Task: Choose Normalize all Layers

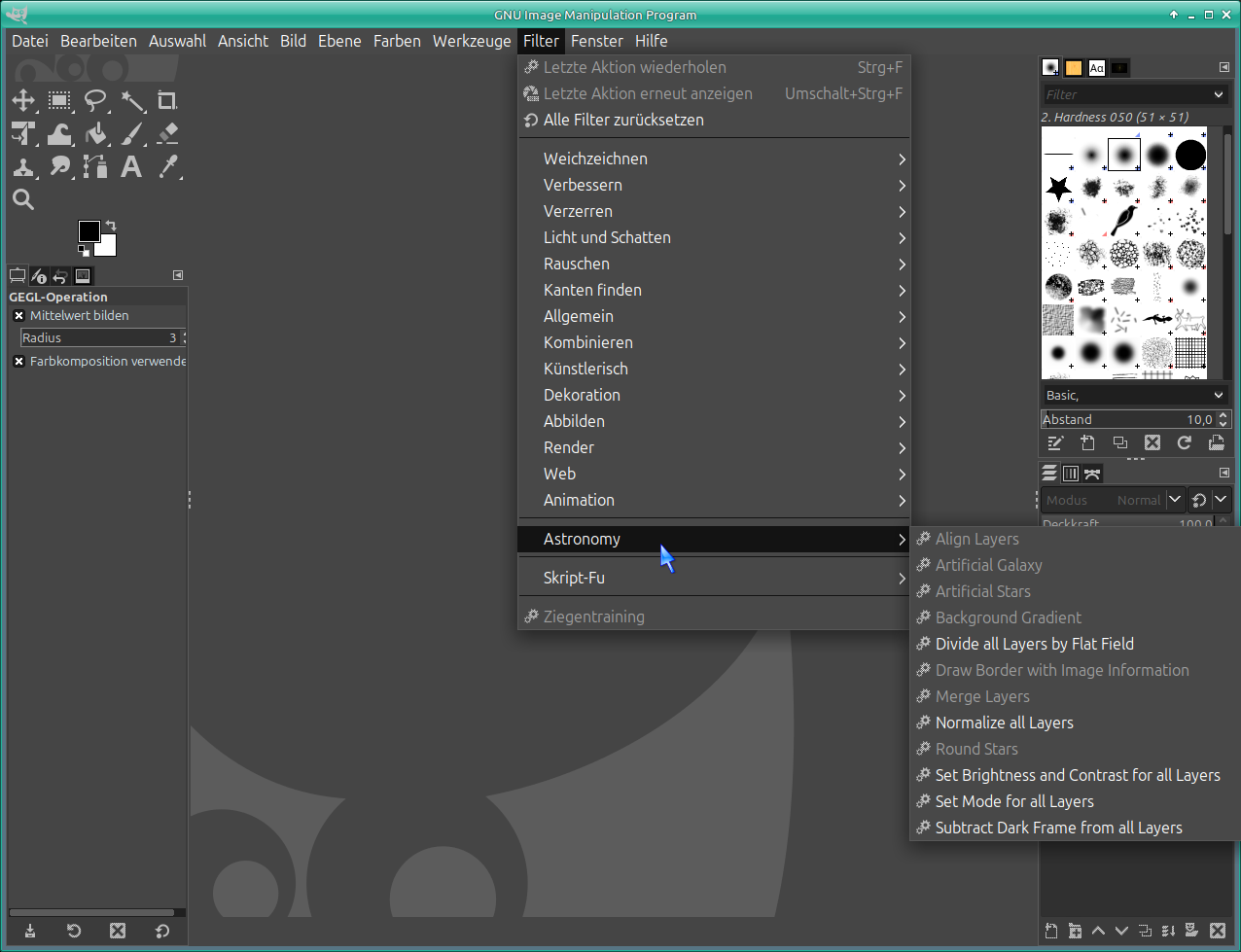Action: (x=1075, y=723)
